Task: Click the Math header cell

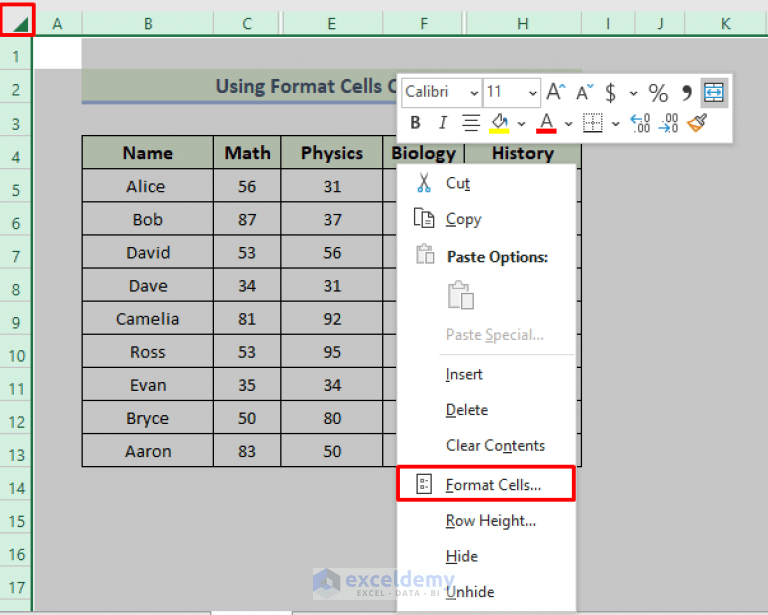Action: pos(247,153)
